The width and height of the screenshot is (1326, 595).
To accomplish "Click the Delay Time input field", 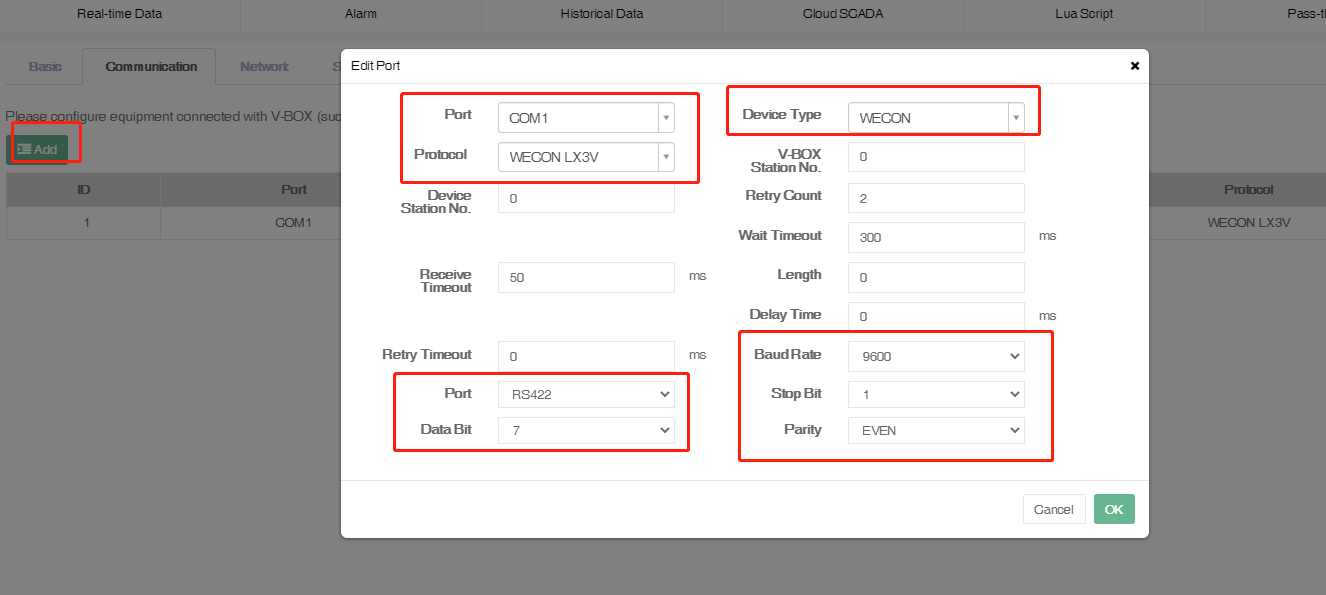I will coord(936,316).
